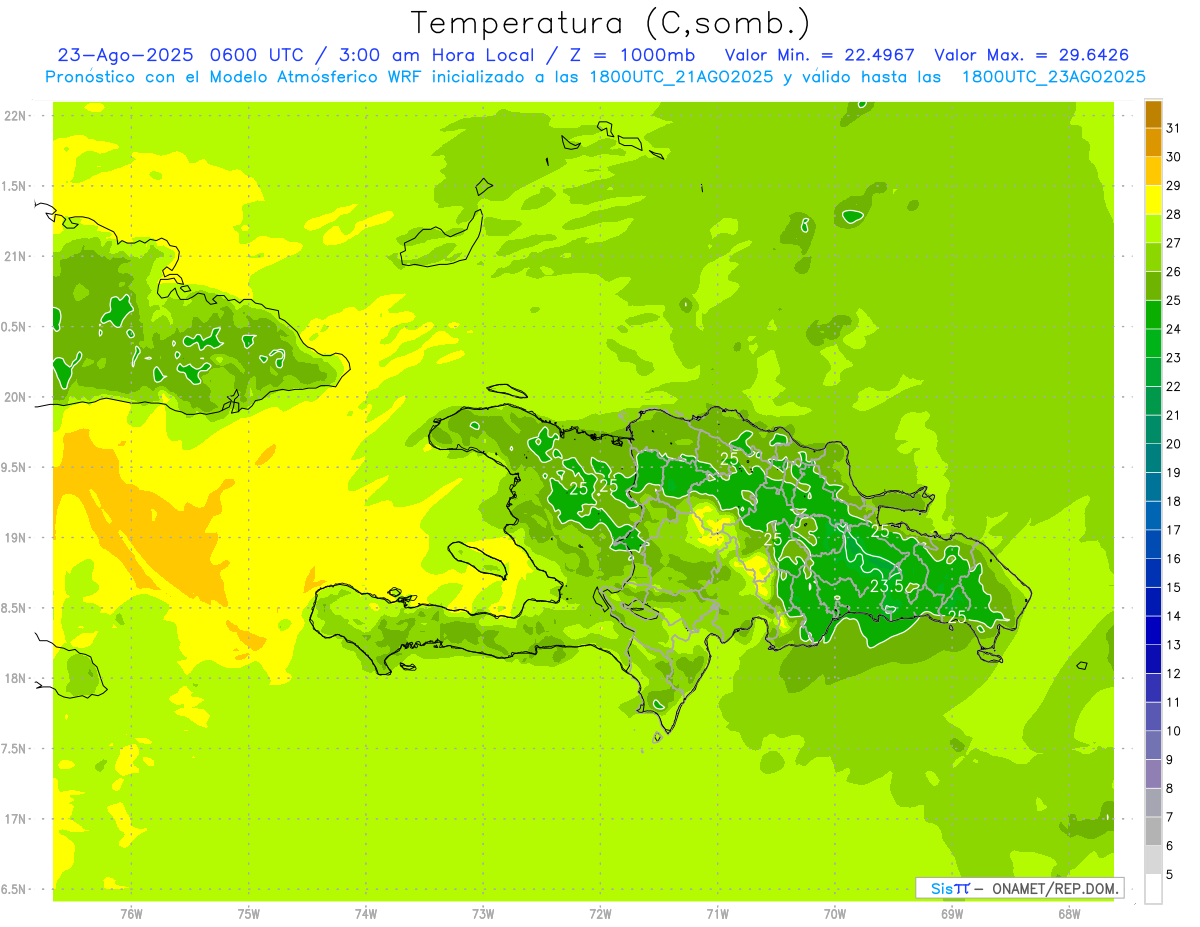Click the '7.5N' latitude axis label
This screenshot has width=1200, height=927.
(x=15, y=749)
